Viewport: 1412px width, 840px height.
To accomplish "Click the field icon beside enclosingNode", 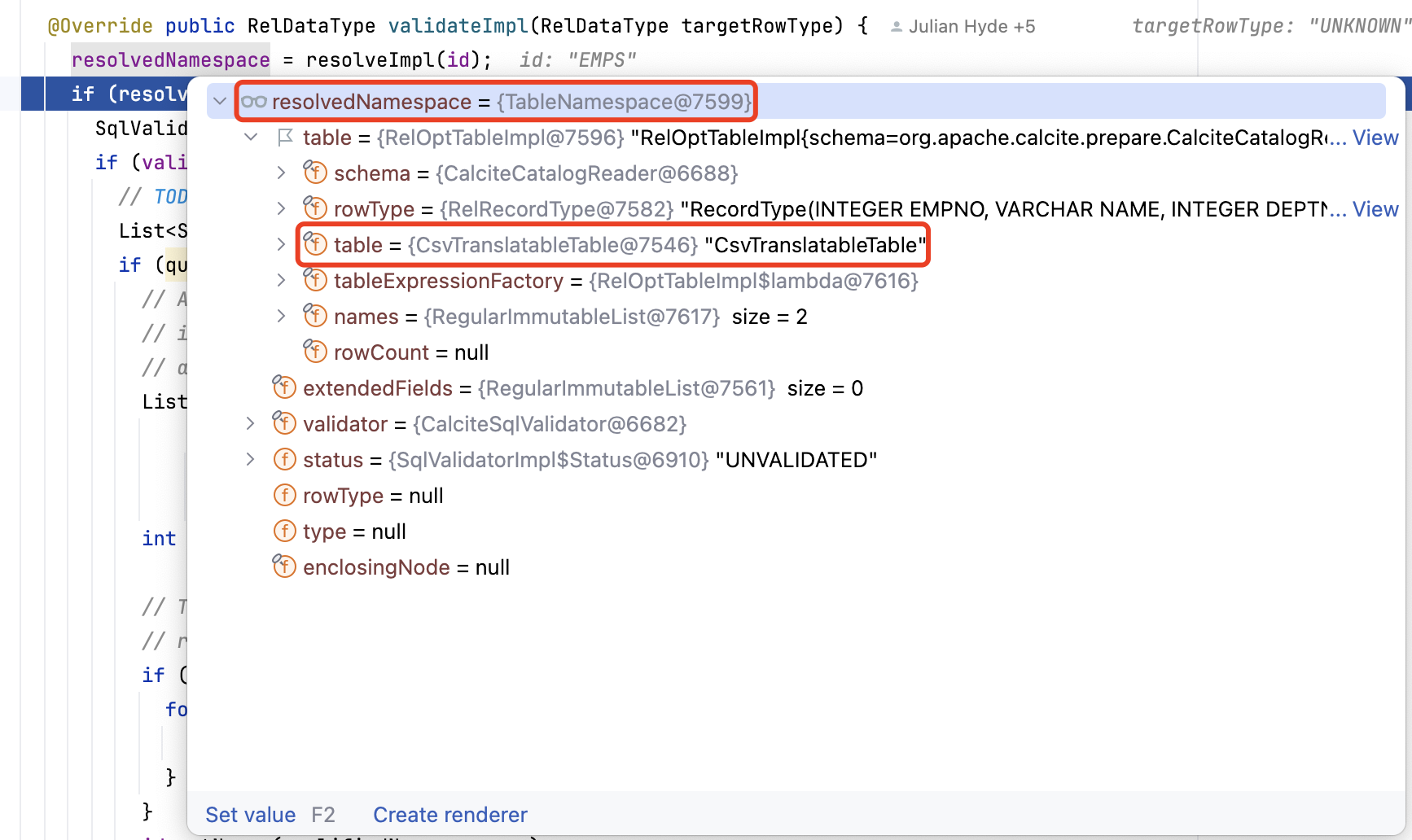I will pyautogui.click(x=284, y=567).
